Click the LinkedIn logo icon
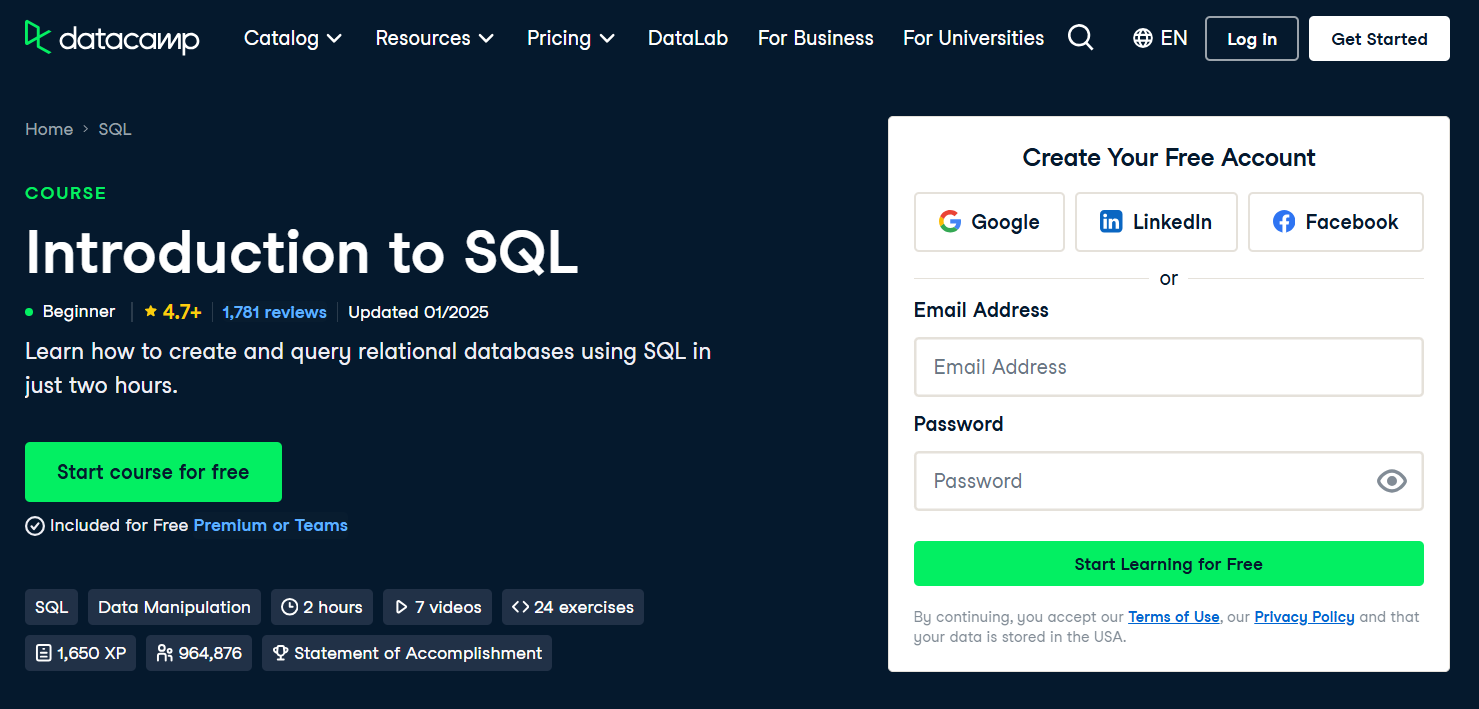This screenshot has width=1479, height=709. [1111, 222]
